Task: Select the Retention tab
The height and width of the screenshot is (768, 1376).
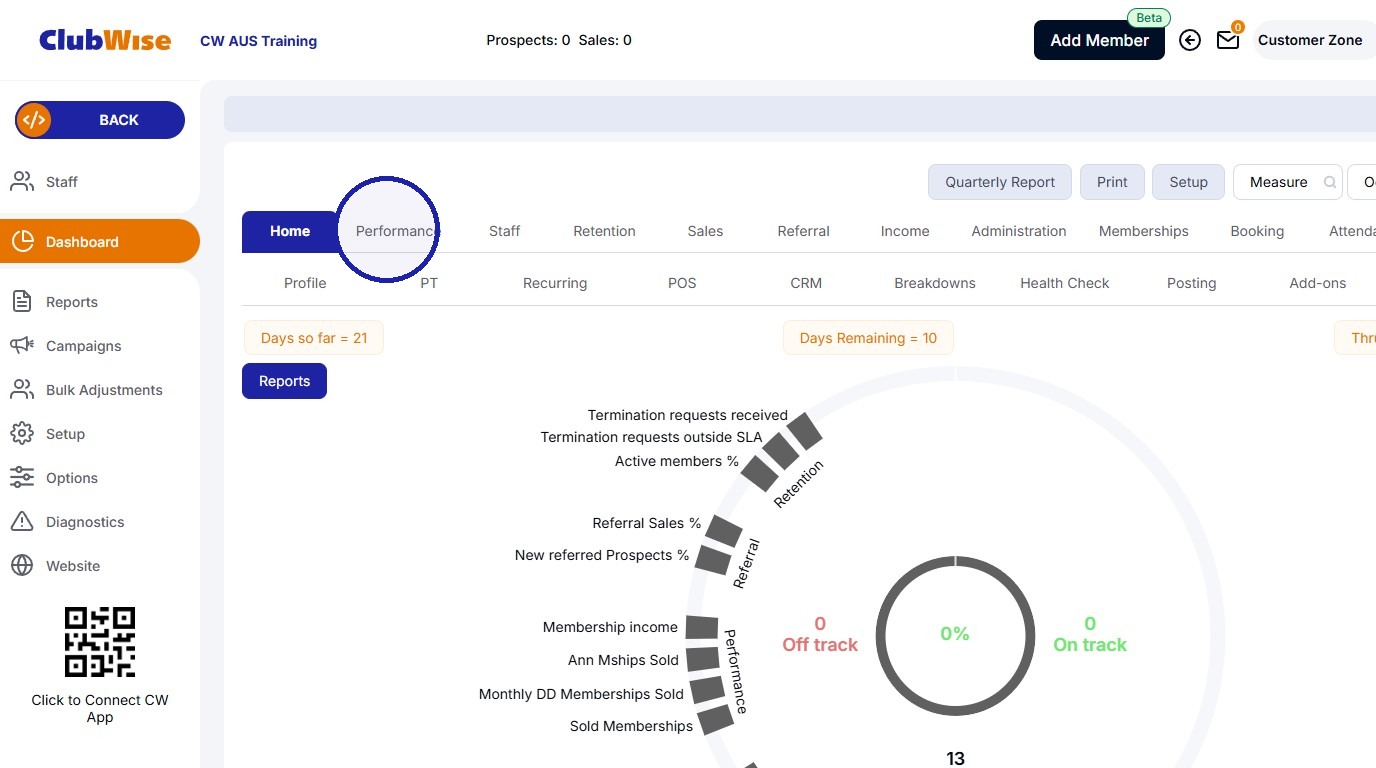Action: (604, 231)
